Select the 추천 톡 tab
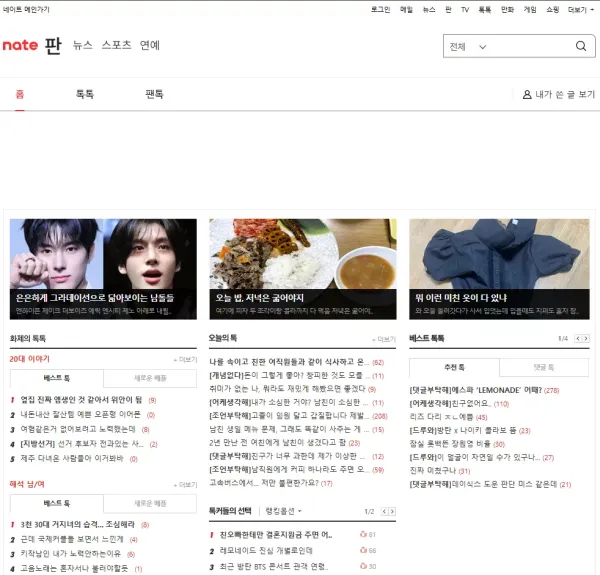 point(454,368)
